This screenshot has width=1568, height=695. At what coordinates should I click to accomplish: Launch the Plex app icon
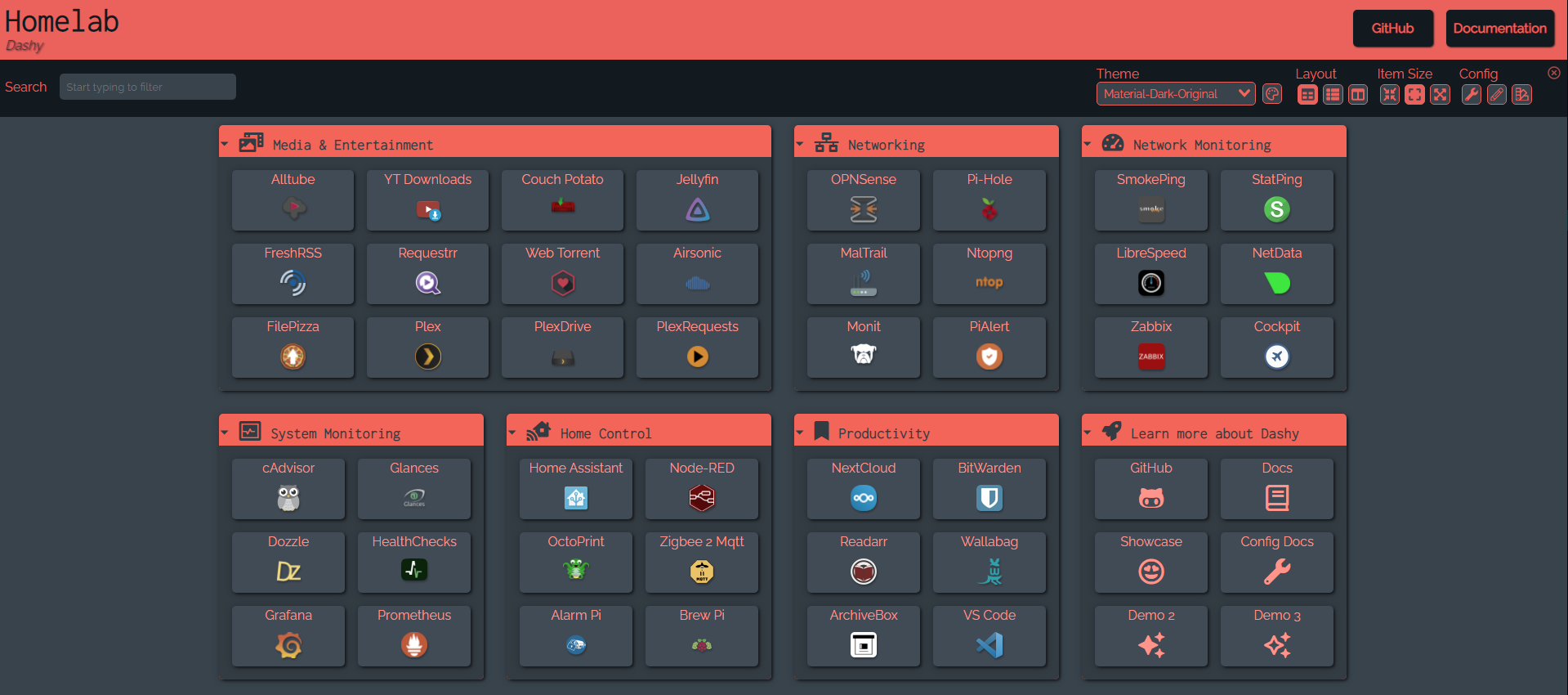tap(427, 356)
